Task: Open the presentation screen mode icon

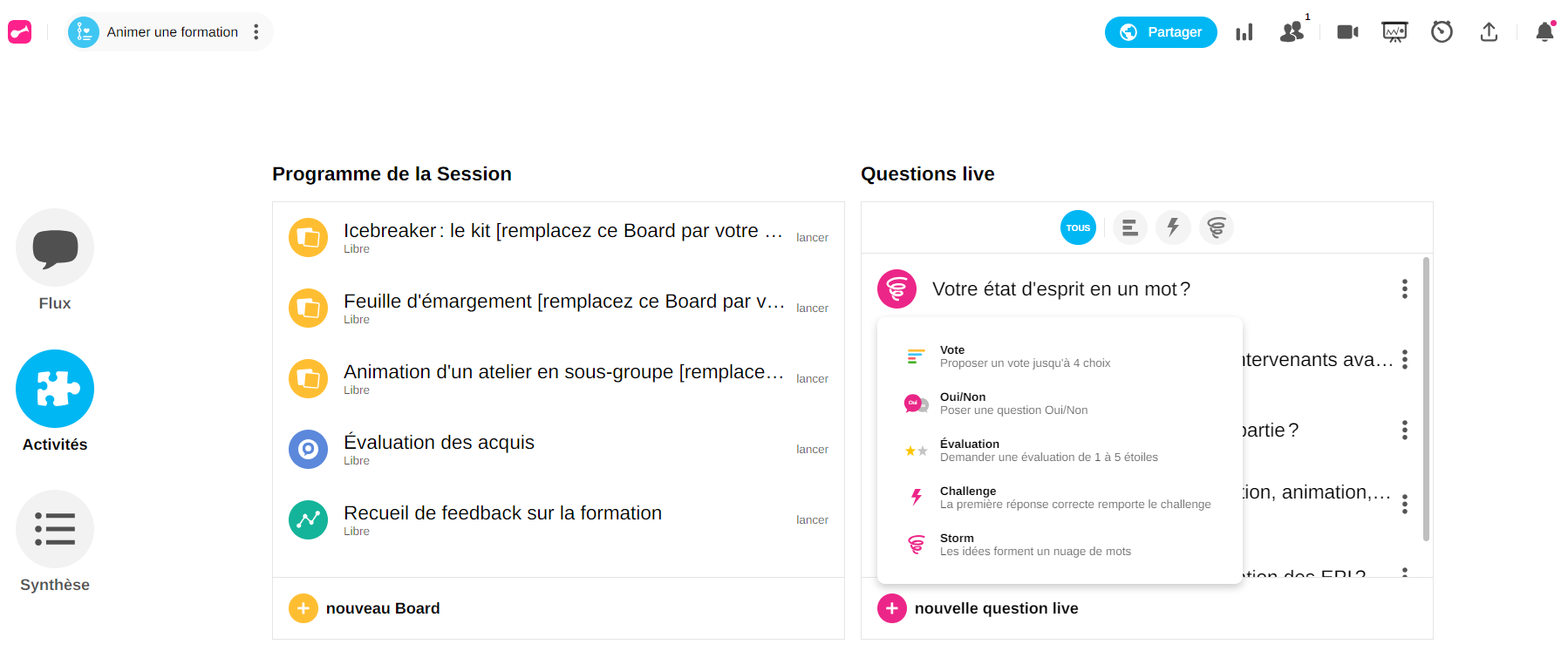Action: pyautogui.click(x=1394, y=32)
